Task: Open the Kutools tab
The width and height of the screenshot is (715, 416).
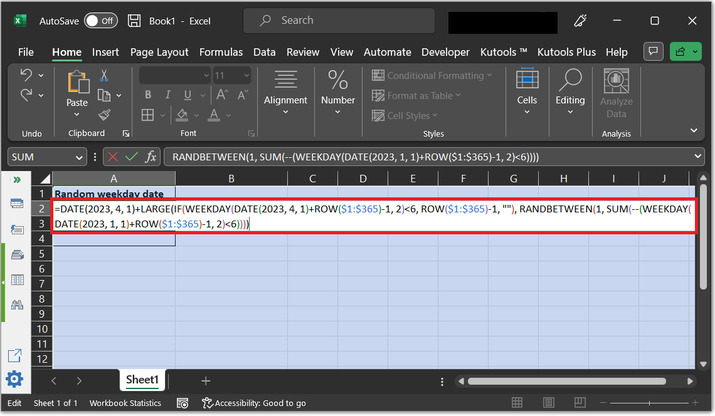Action: click(x=503, y=52)
